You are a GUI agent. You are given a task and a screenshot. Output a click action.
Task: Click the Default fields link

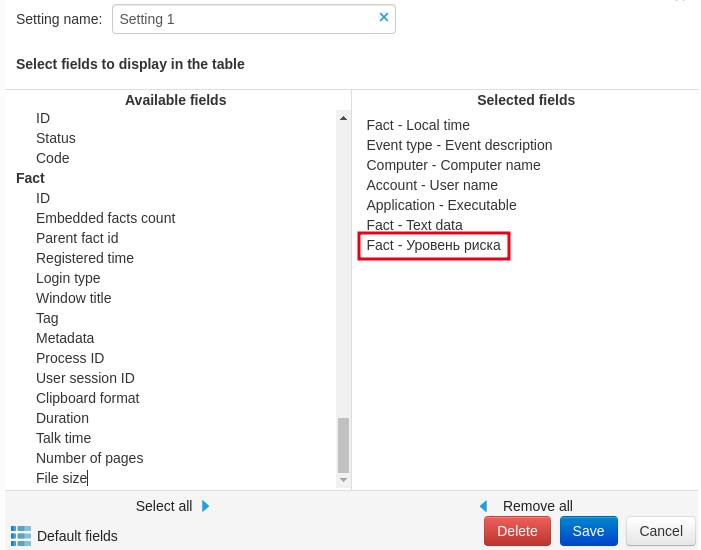[x=77, y=536]
